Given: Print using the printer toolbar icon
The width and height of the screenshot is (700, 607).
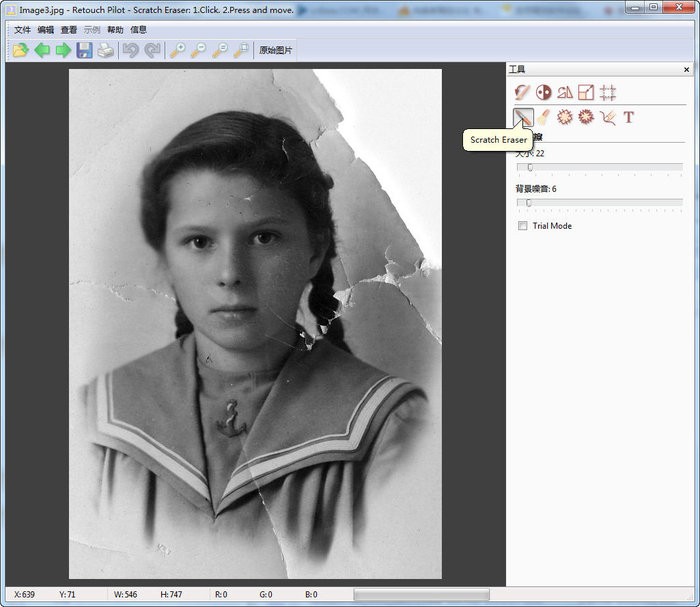Looking at the screenshot, I should (105, 50).
